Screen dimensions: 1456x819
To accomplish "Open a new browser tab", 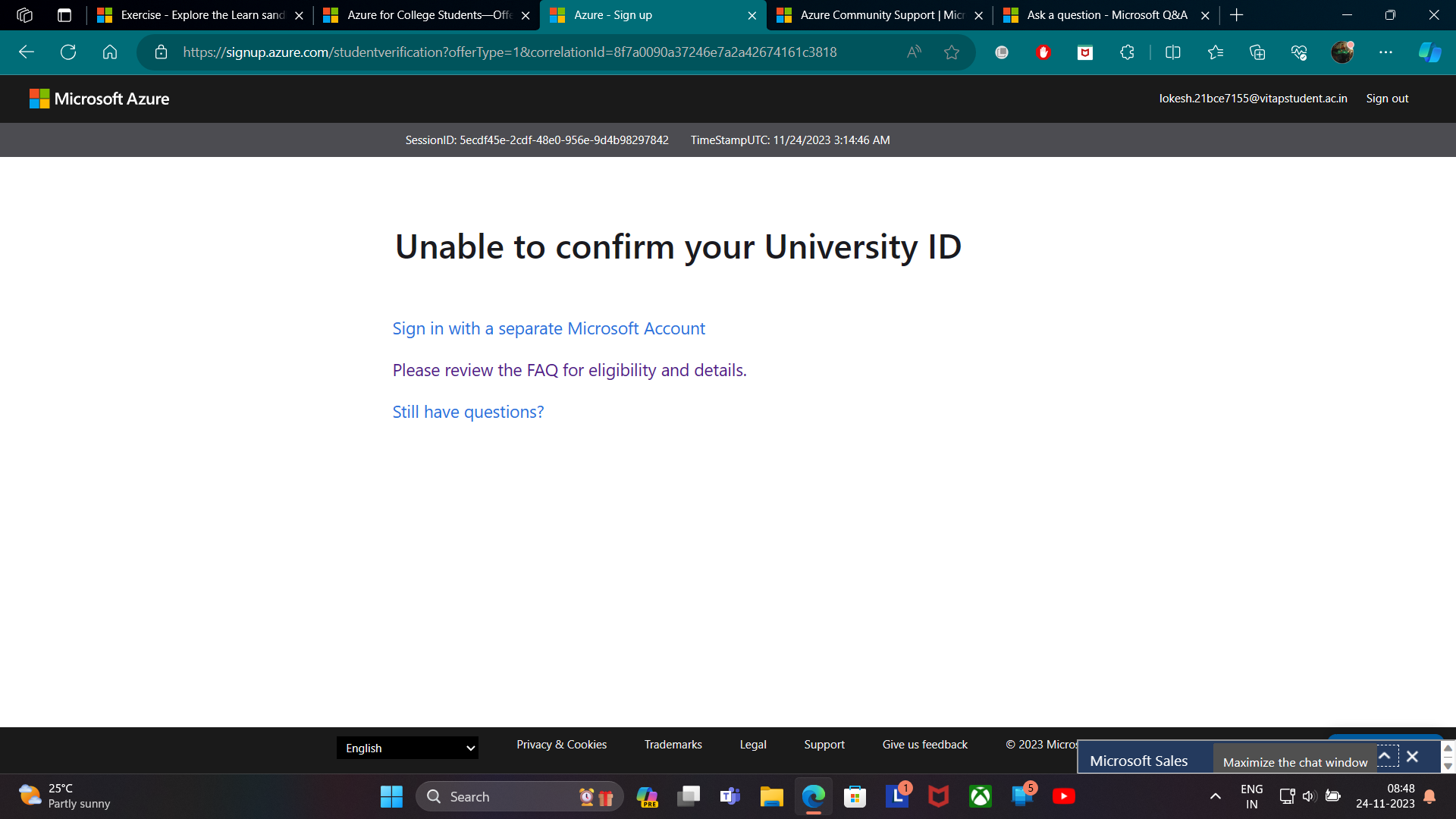I will [1237, 15].
